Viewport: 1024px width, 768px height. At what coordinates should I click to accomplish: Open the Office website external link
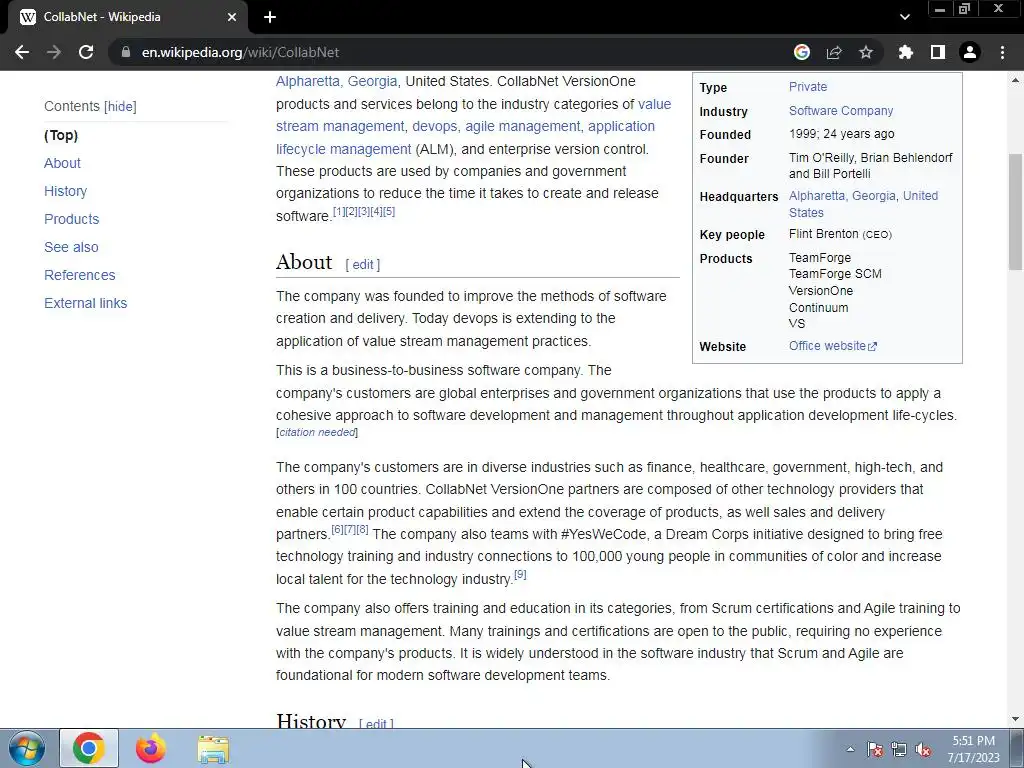point(833,346)
